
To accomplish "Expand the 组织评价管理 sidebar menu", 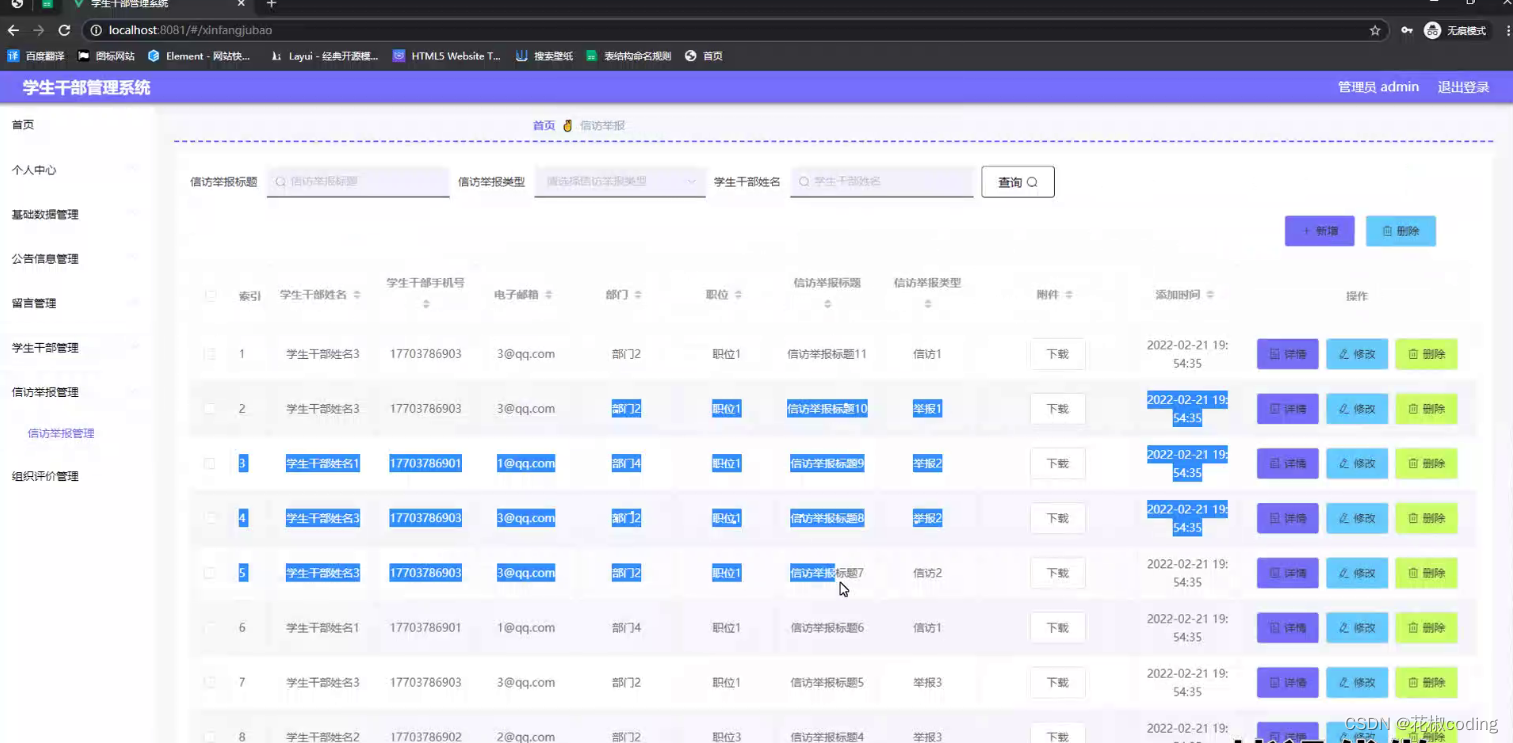I will [x=75, y=476].
